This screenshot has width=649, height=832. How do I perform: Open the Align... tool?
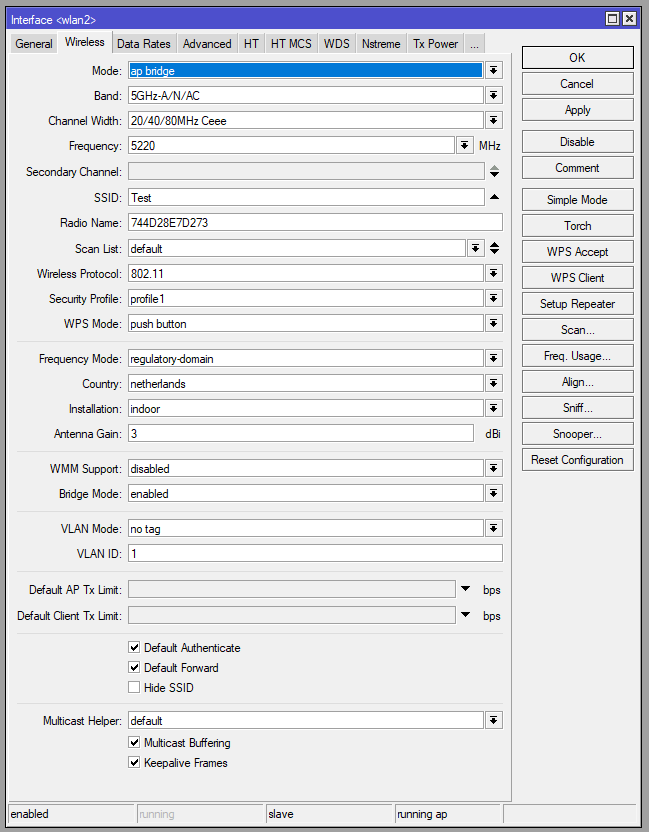pyautogui.click(x=577, y=382)
